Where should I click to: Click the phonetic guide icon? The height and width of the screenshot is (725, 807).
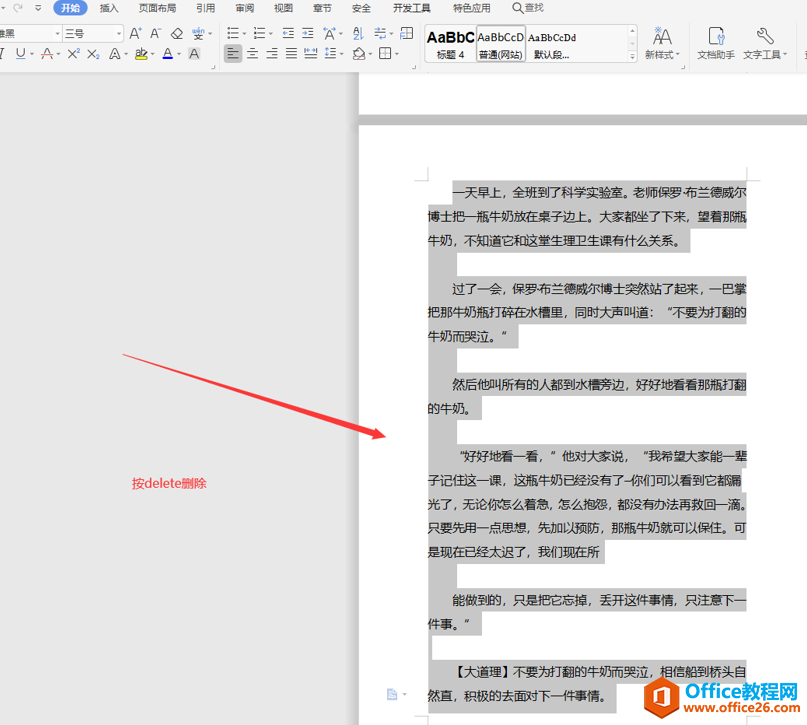(x=198, y=34)
